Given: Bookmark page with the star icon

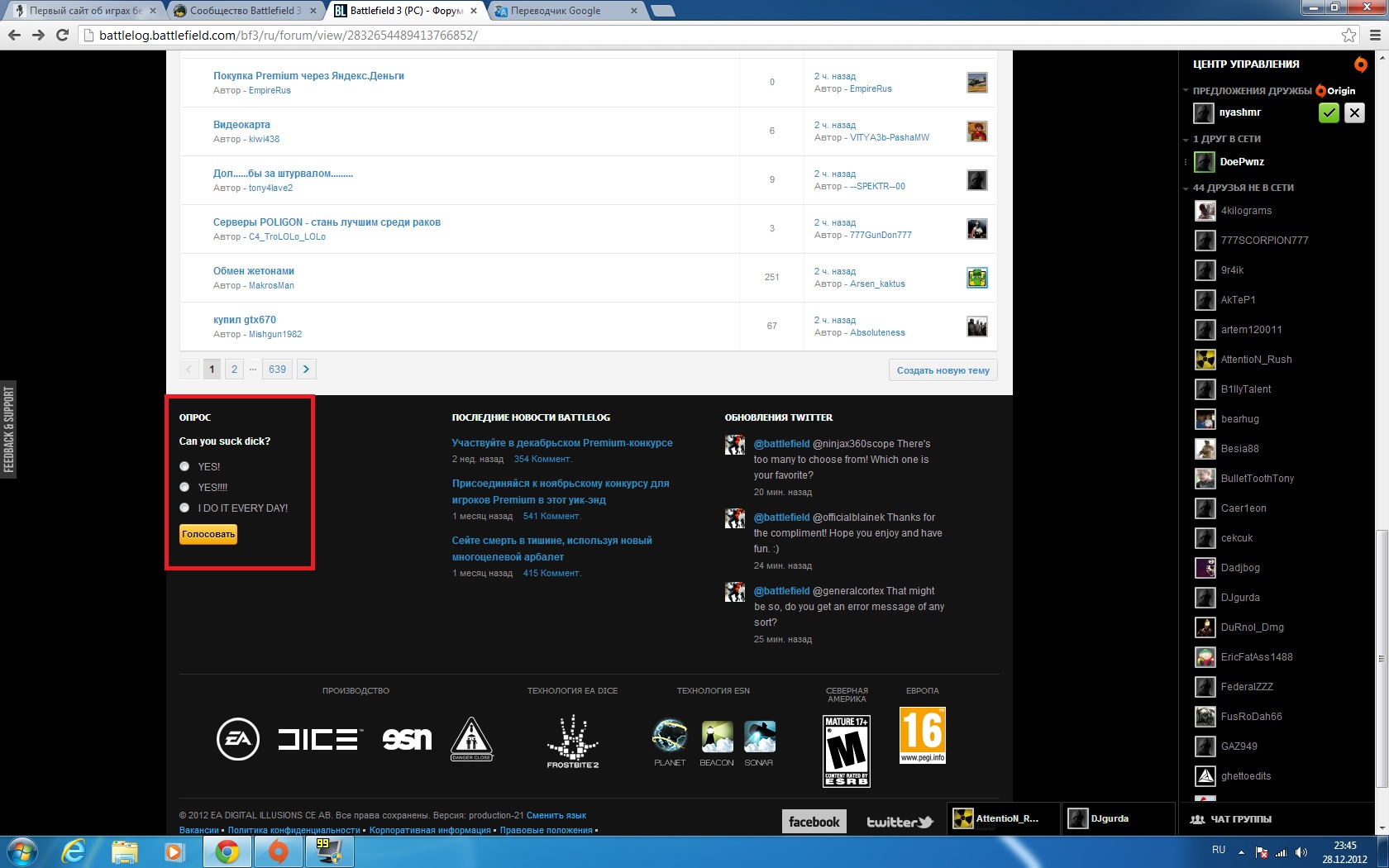Looking at the screenshot, I should 1349,35.
